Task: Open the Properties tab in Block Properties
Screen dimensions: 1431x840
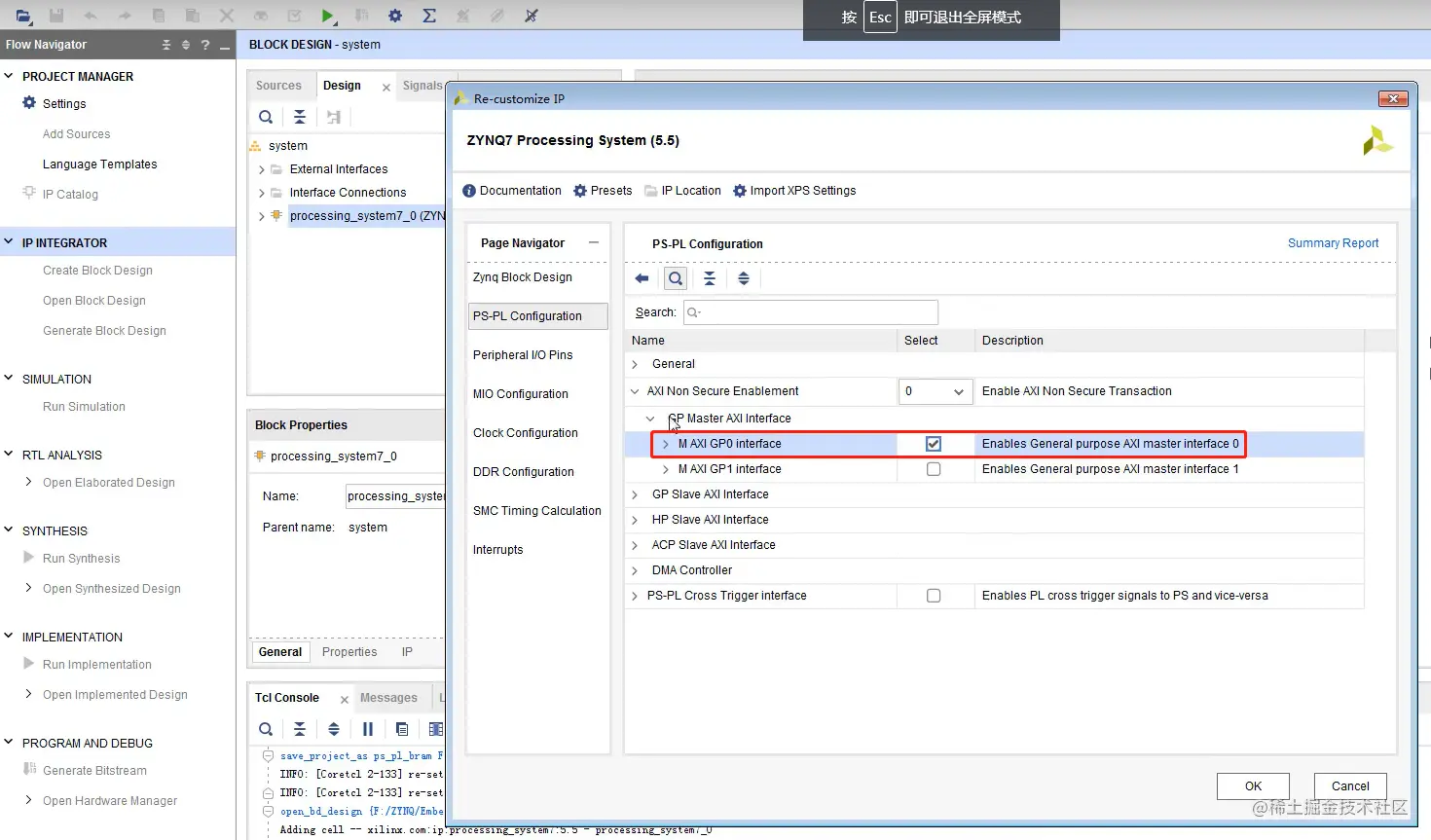Action: pyautogui.click(x=349, y=652)
